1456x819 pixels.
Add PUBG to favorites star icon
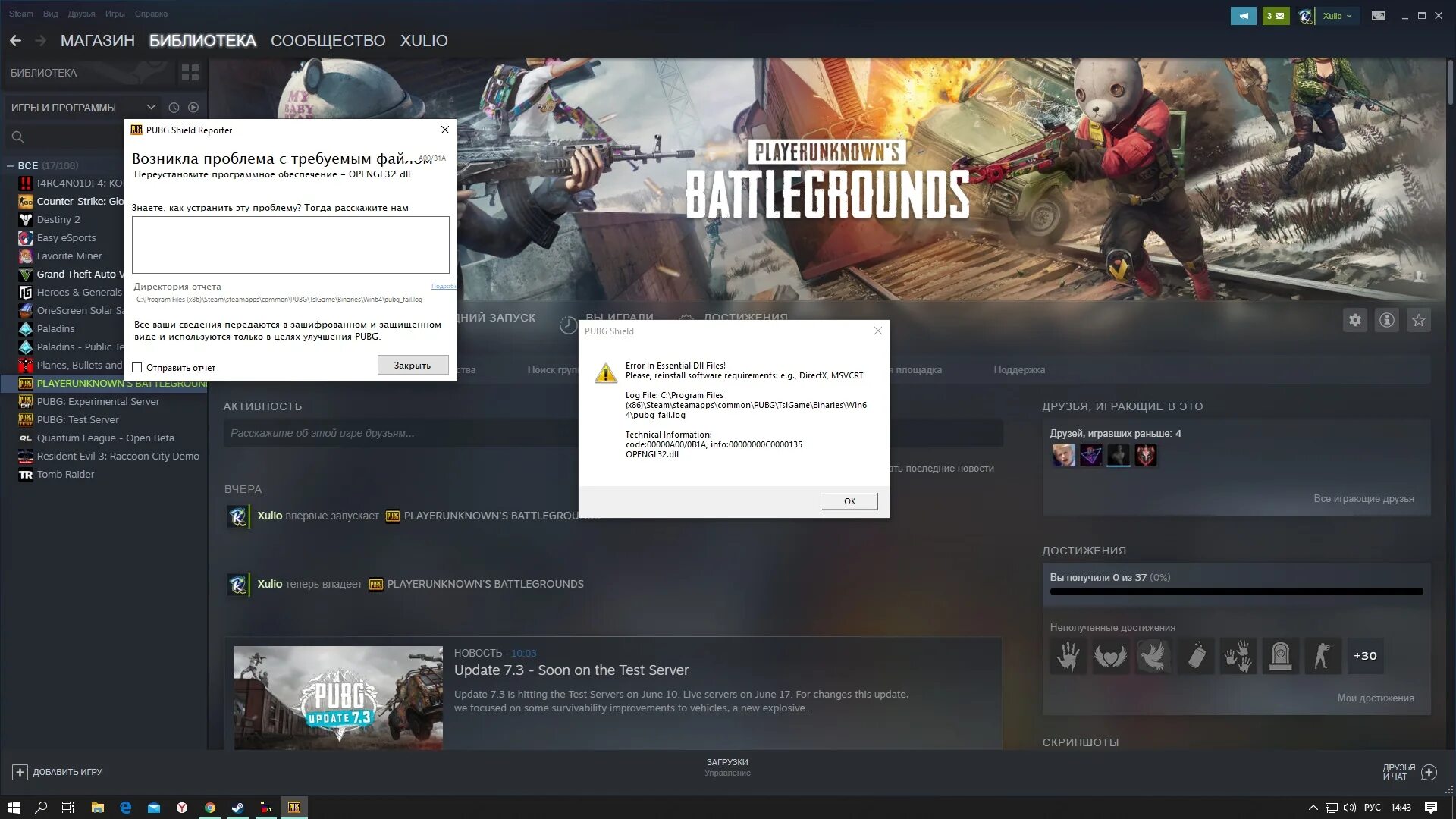(x=1419, y=320)
